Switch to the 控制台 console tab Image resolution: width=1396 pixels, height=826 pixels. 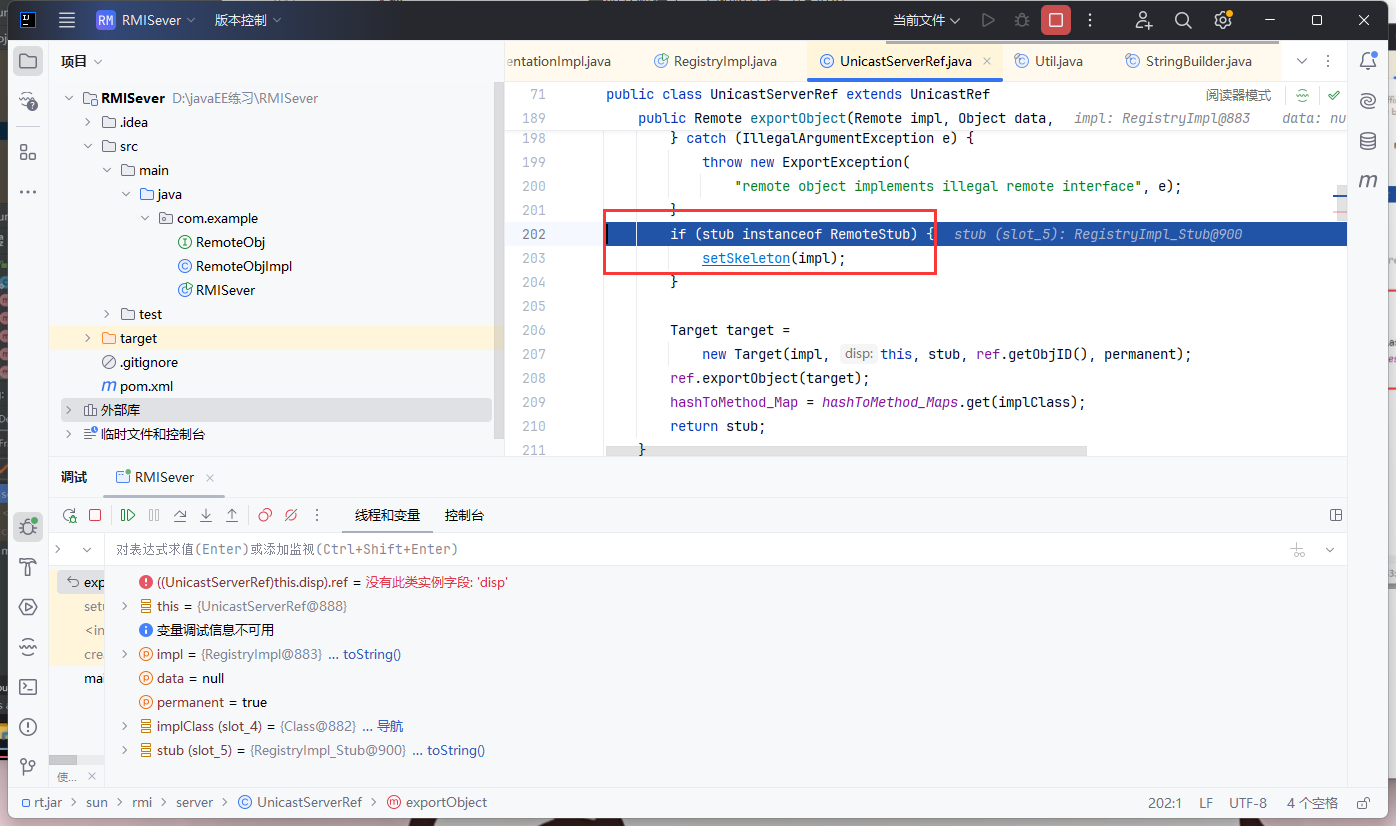464,515
